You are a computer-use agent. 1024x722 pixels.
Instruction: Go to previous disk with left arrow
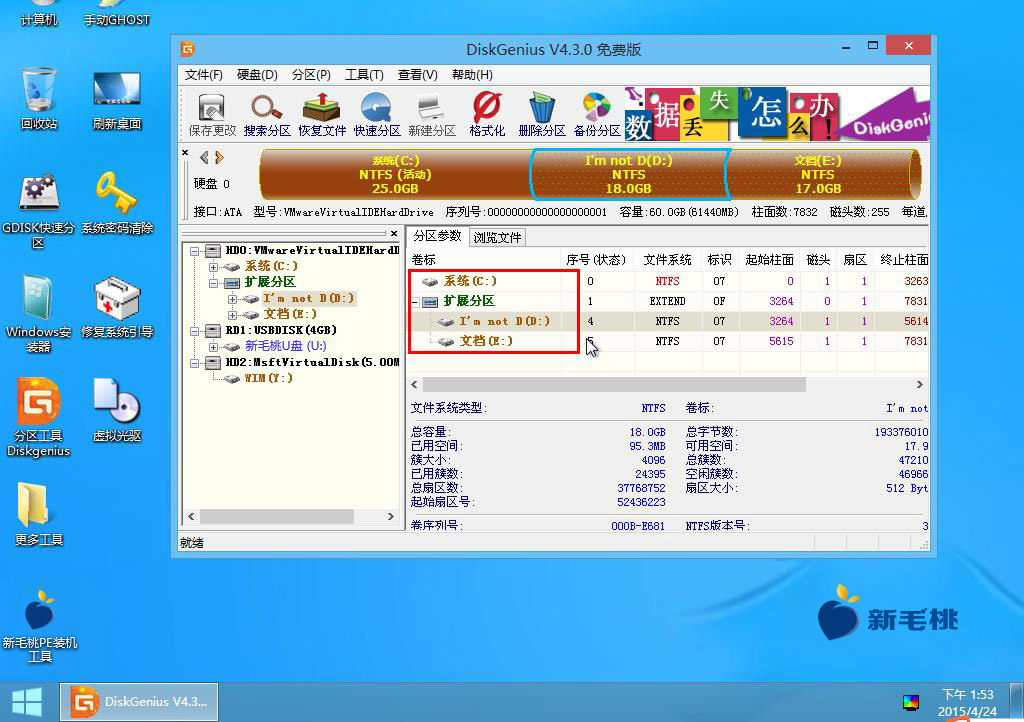[204, 157]
